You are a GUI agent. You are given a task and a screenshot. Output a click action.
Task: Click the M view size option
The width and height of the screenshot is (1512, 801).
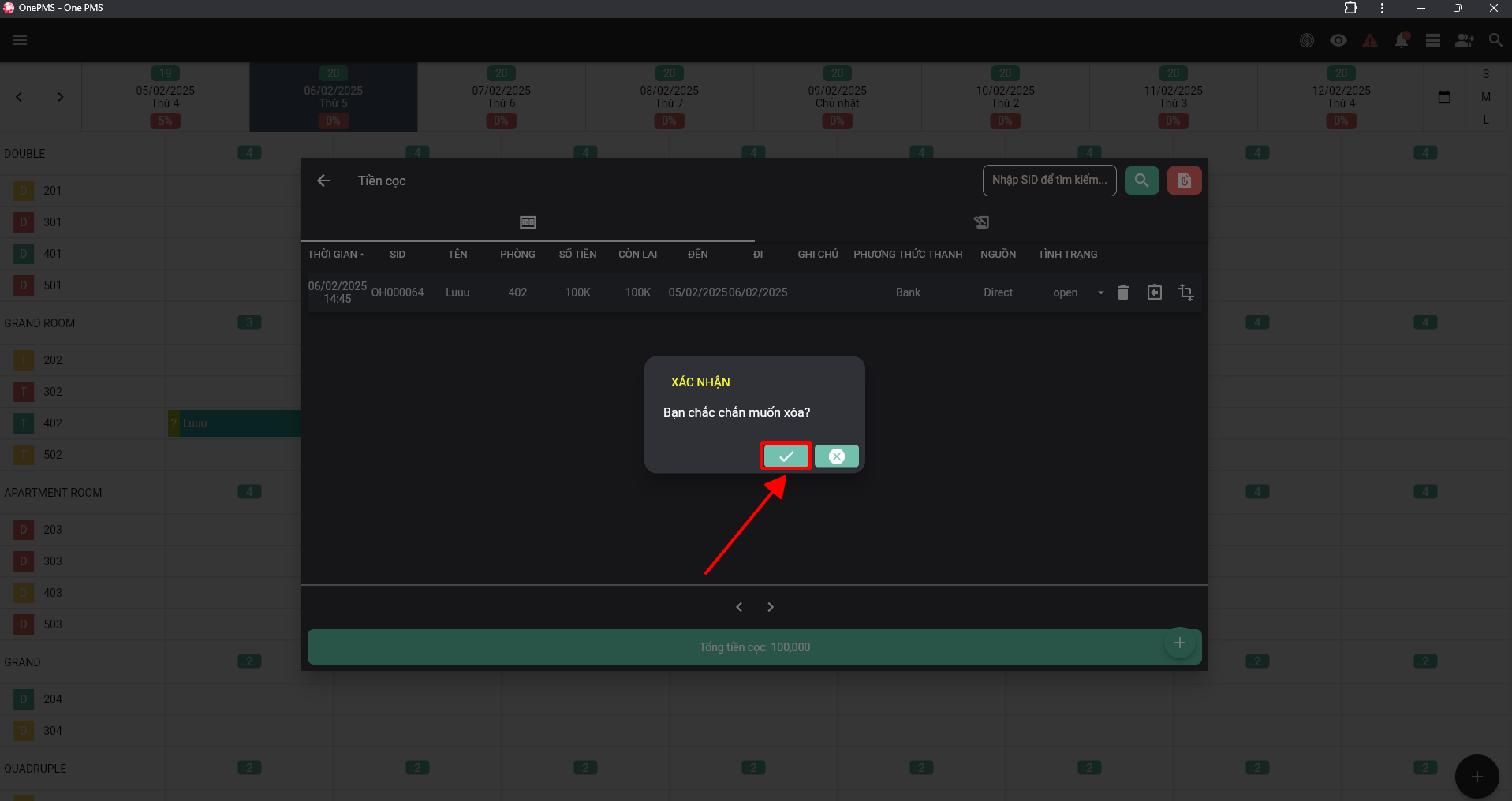[x=1486, y=97]
